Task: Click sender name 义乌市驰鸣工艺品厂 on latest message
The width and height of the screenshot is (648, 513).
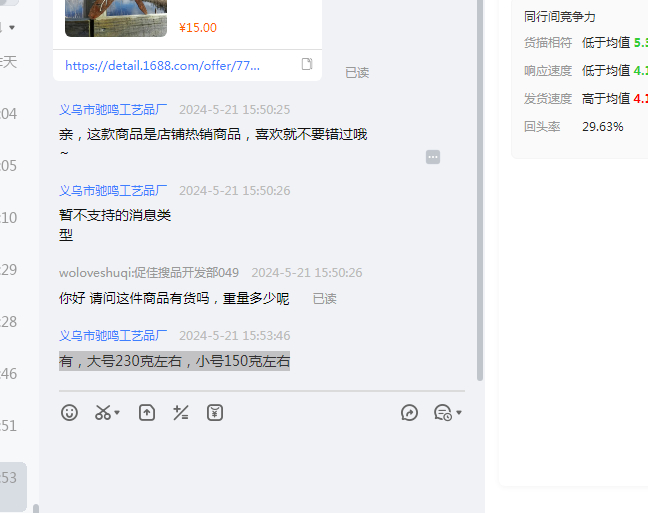Action: point(113,336)
